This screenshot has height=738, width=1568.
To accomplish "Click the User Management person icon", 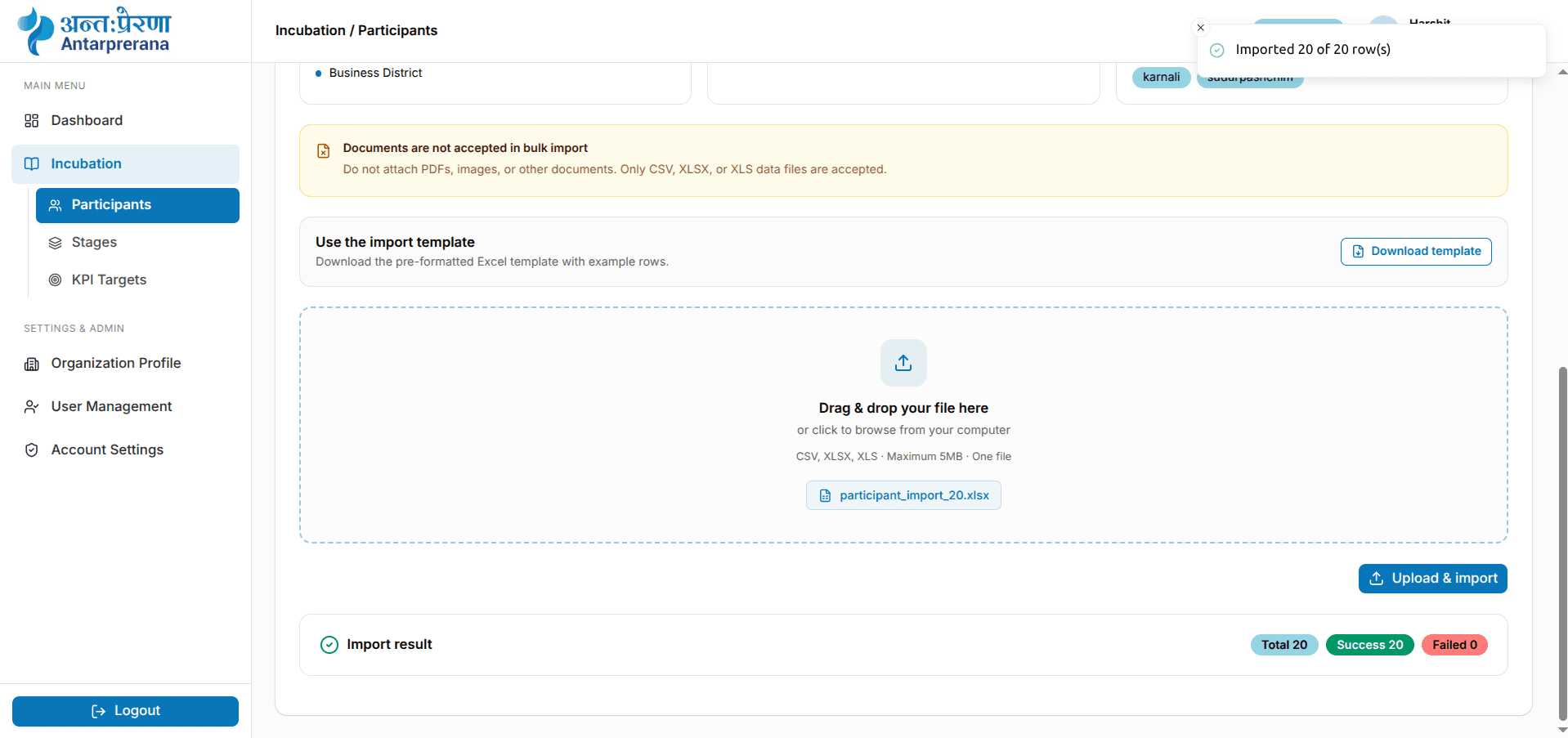I will point(32,407).
